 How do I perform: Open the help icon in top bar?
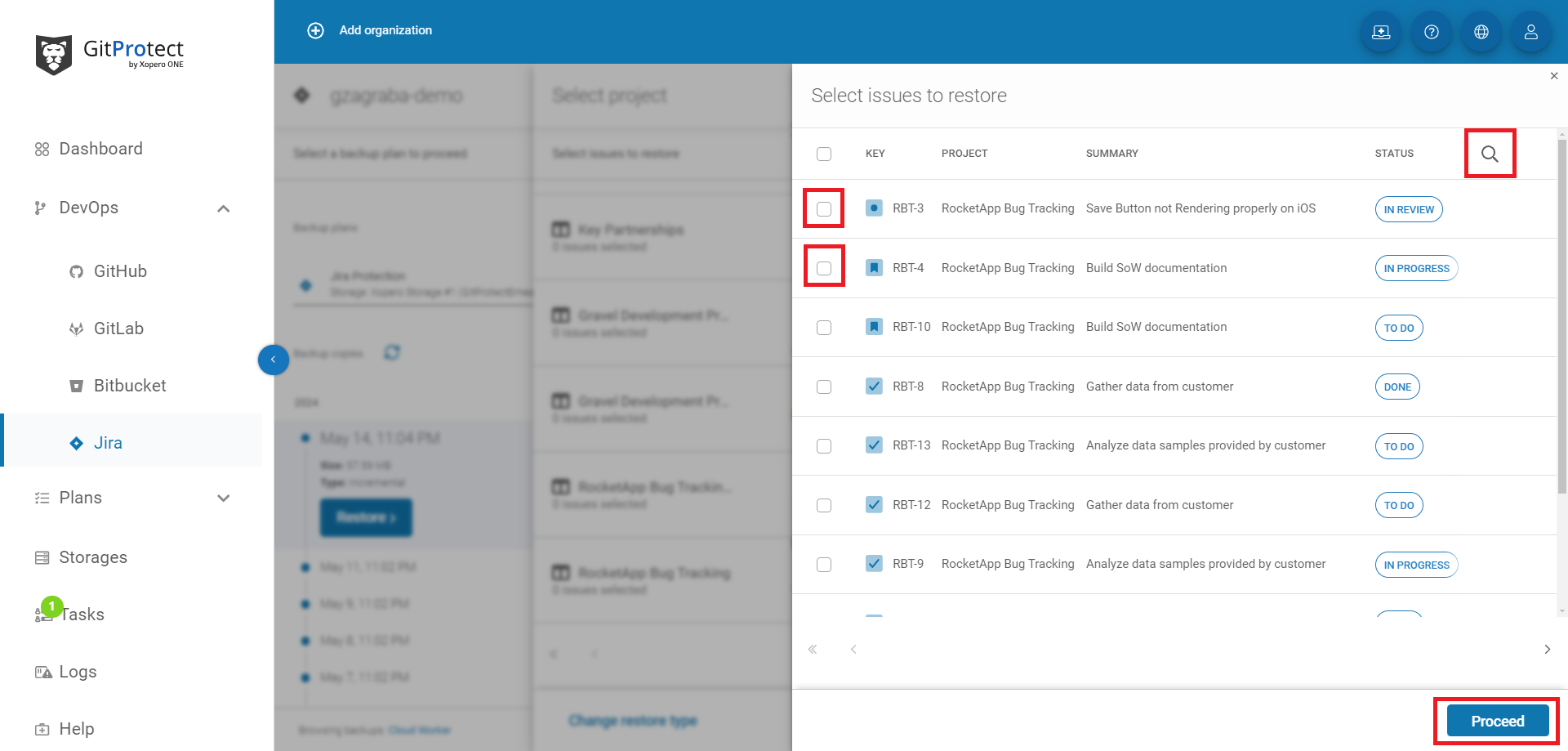pyautogui.click(x=1431, y=32)
